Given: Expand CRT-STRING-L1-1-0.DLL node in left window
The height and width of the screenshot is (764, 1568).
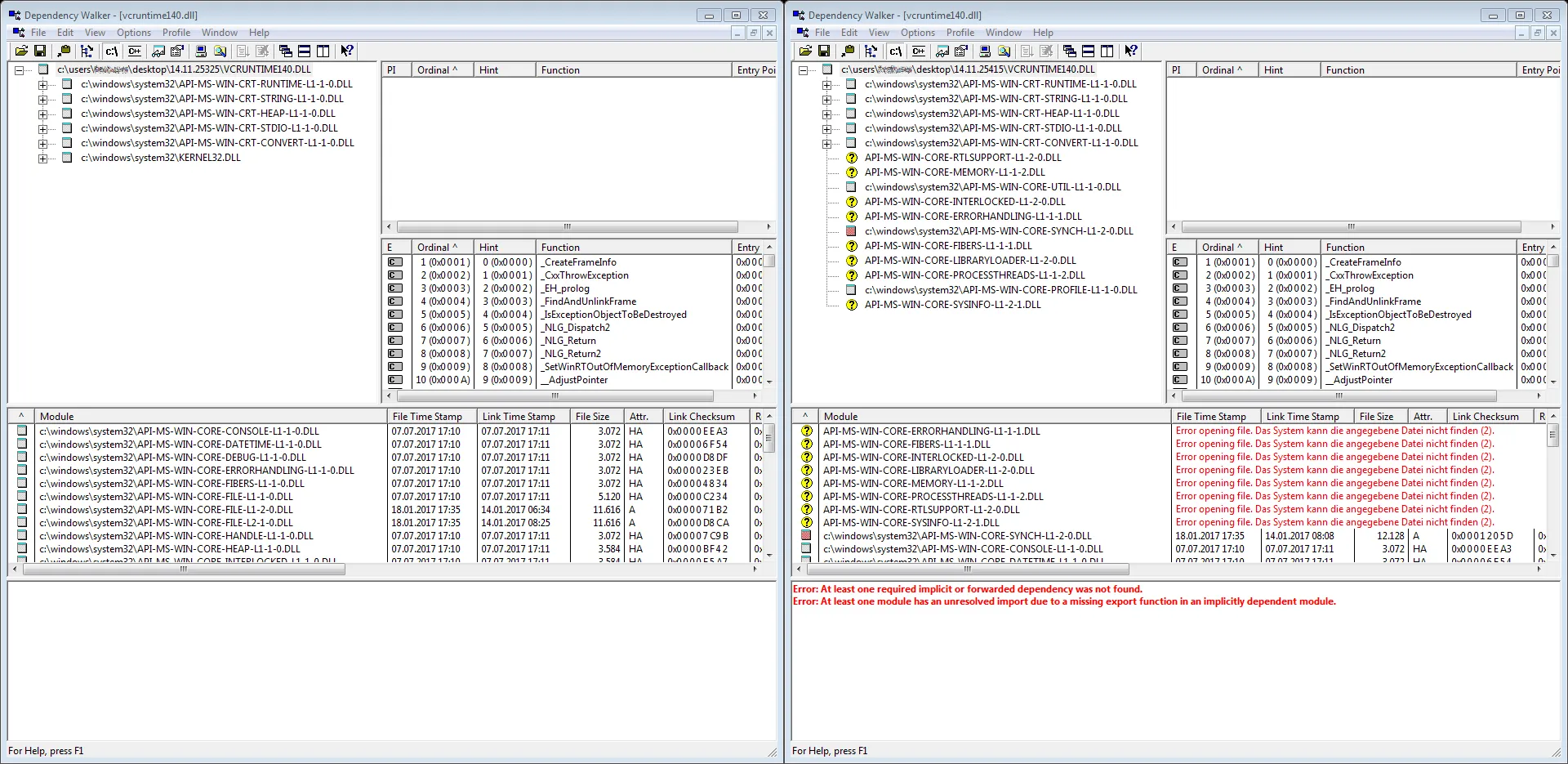Looking at the screenshot, I should (x=42, y=100).
